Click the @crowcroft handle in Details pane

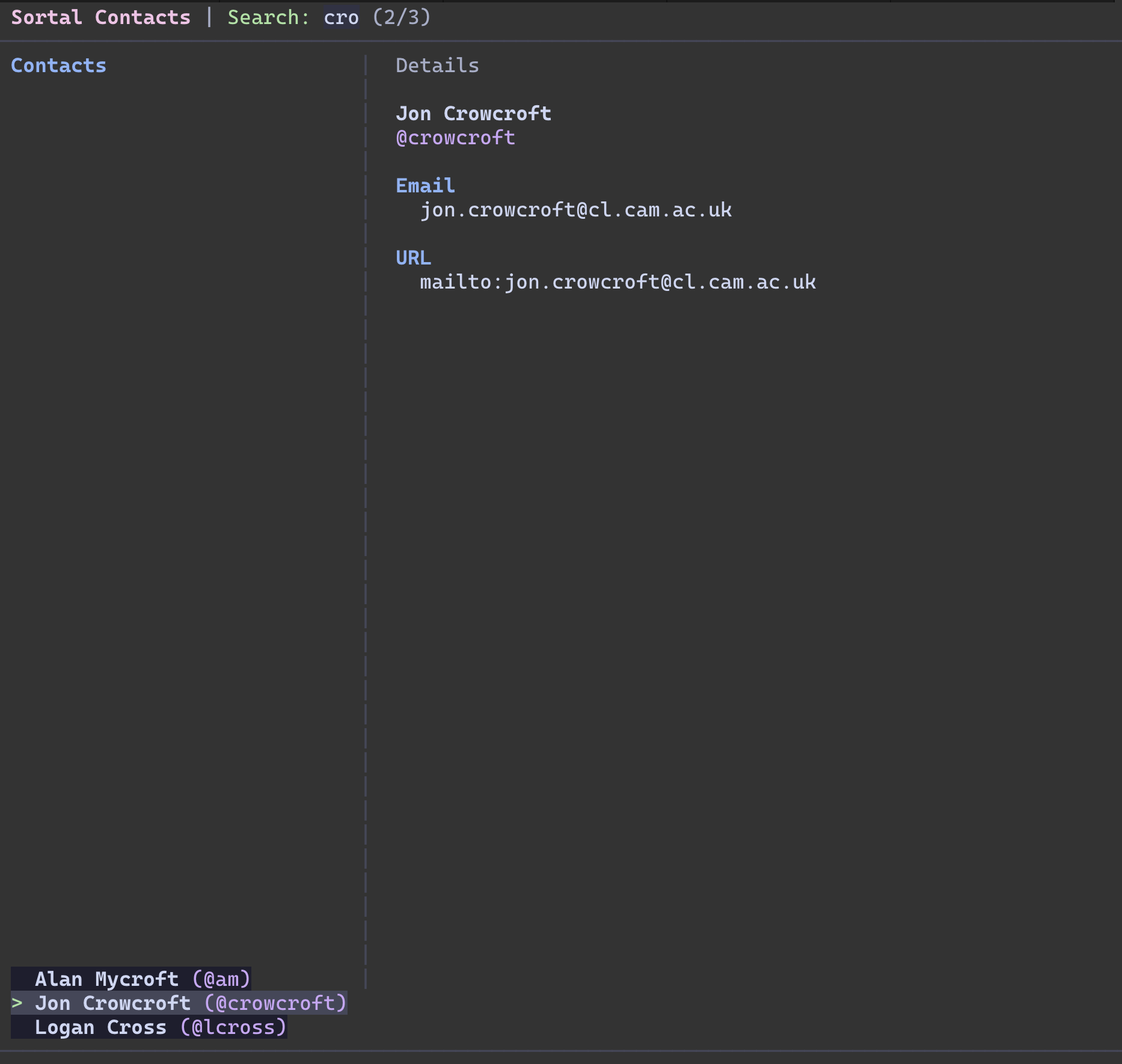pyautogui.click(x=455, y=138)
